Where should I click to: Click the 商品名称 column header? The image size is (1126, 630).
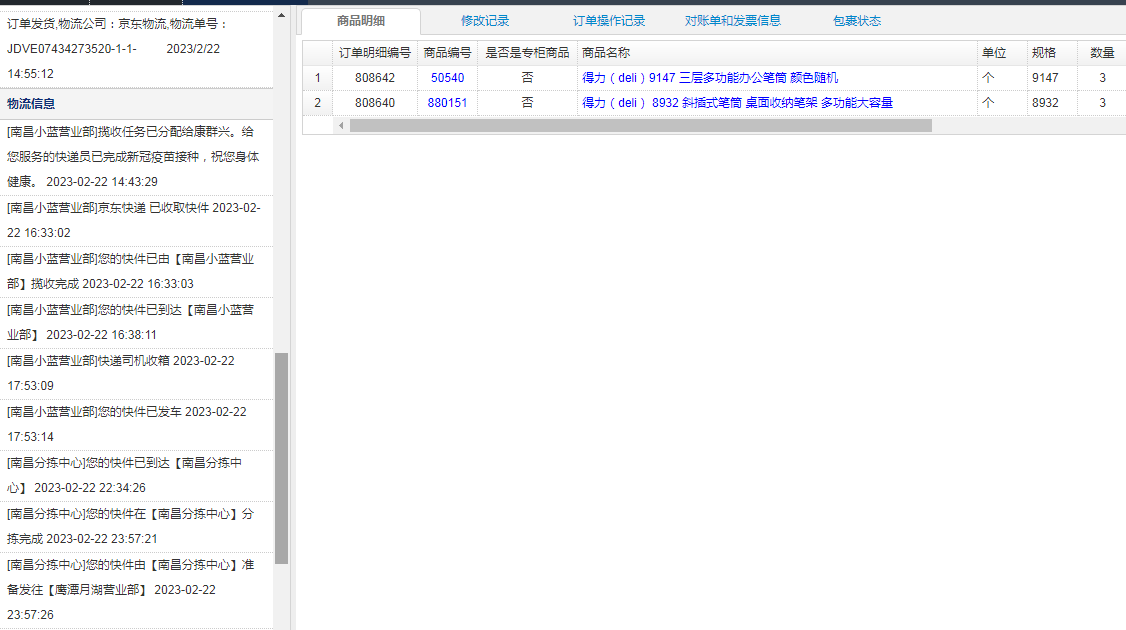(x=777, y=53)
